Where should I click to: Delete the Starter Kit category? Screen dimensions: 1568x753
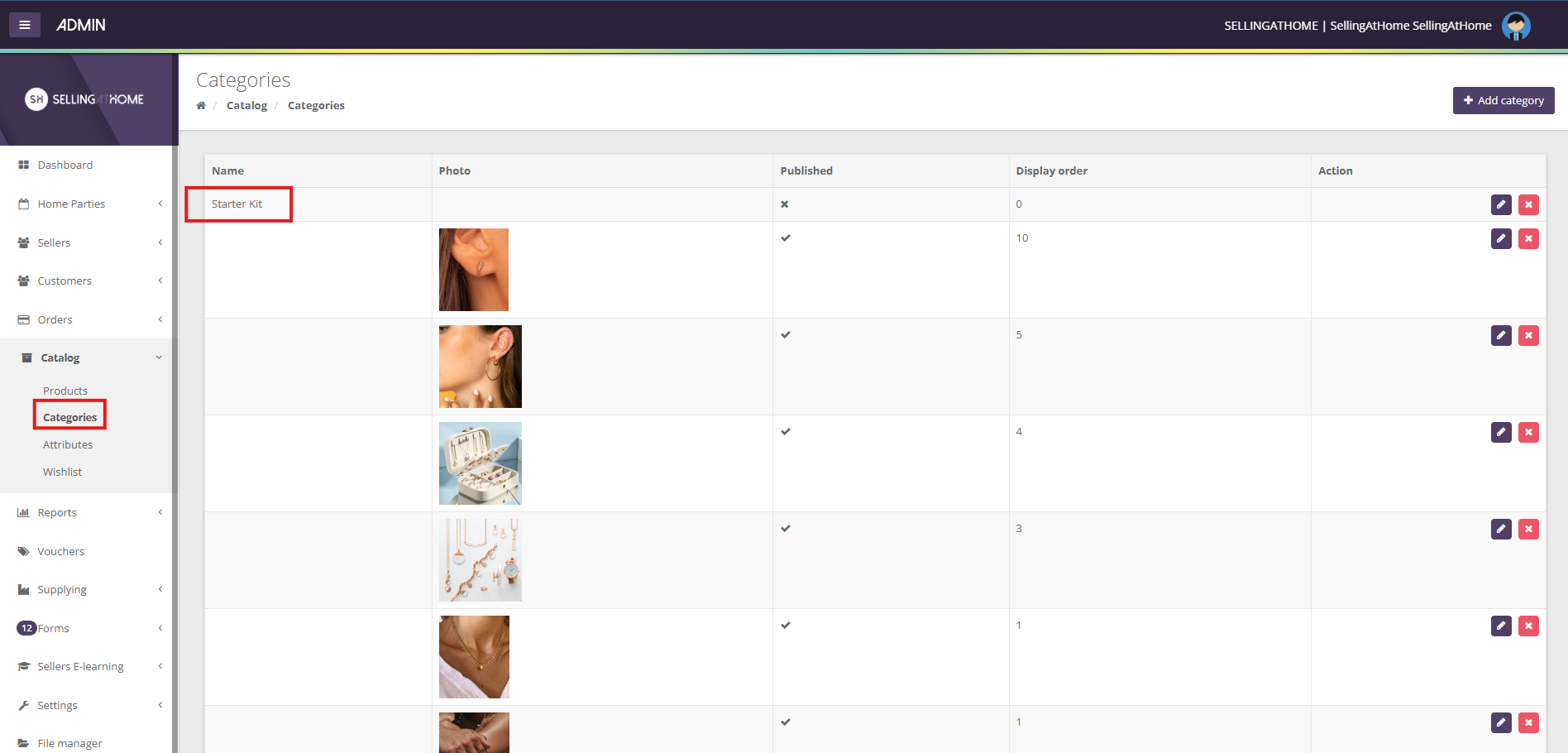click(x=1528, y=204)
